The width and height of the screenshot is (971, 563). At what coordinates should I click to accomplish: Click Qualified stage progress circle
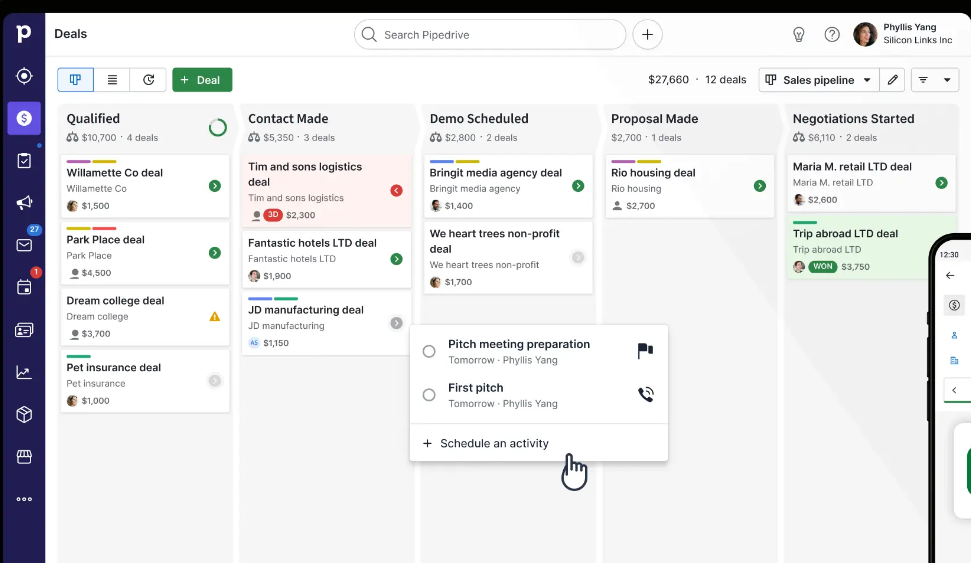(x=217, y=128)
